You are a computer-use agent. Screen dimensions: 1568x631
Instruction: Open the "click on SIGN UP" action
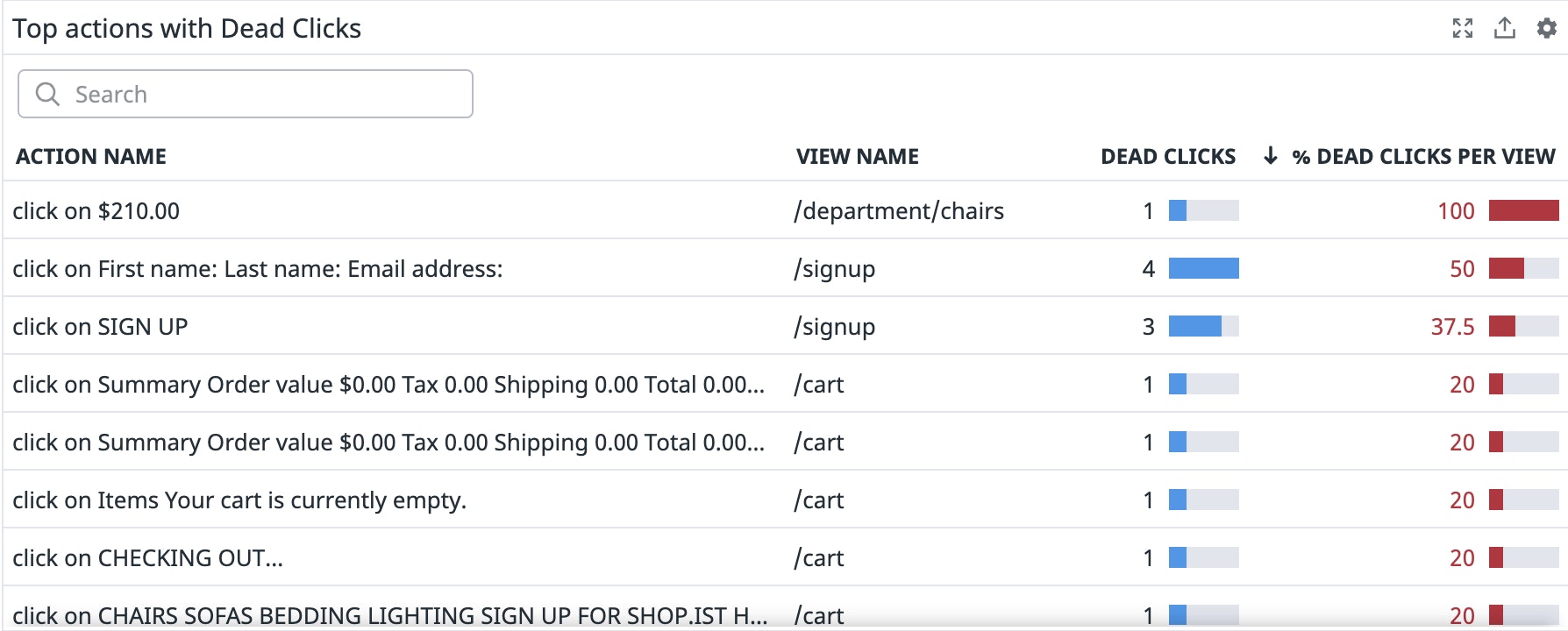pyautogui.click(x=100, y=326)
